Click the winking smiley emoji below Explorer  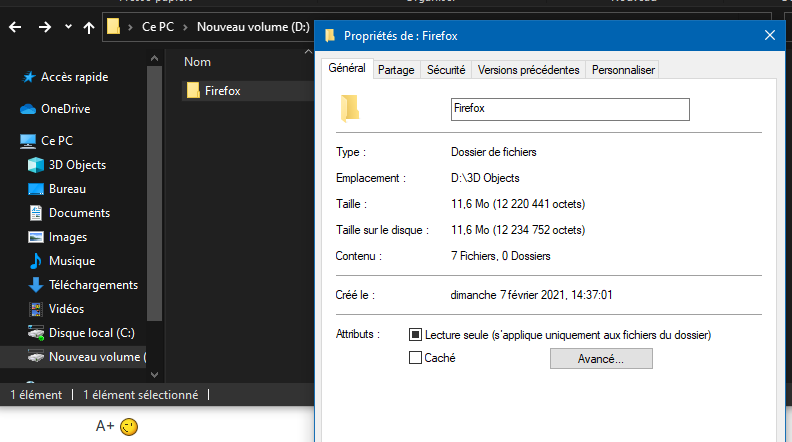tap(129, 427)
